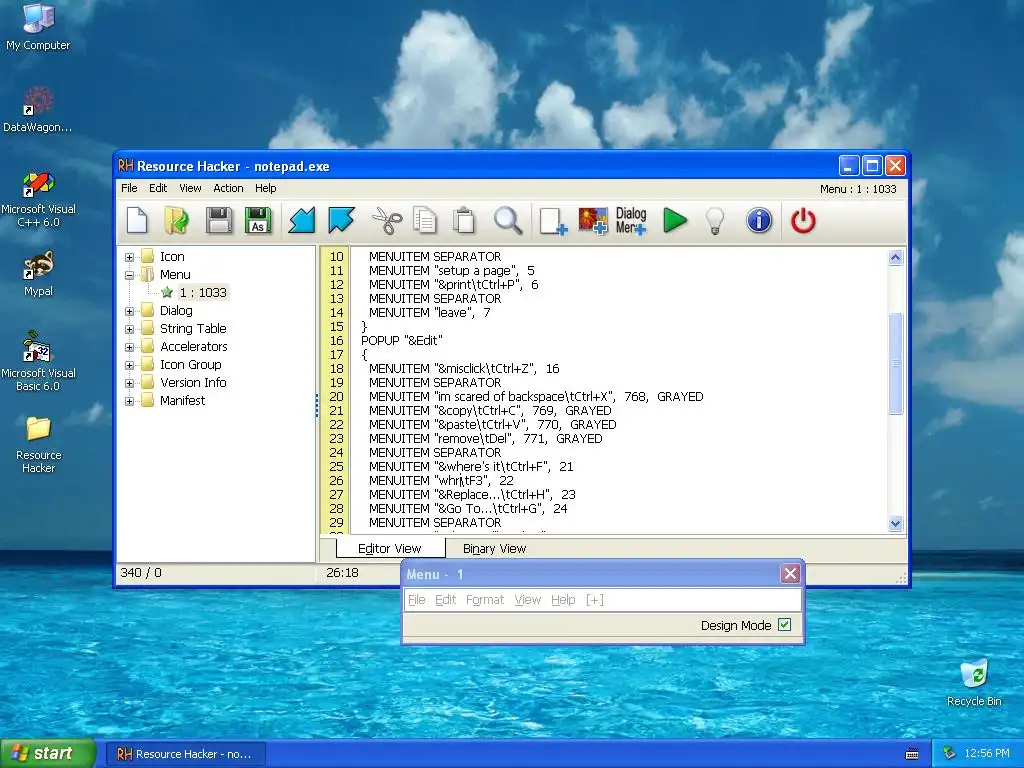Expand the Icon tree node
The width and height of the screenshot is (1024, 768).
[129, 257]
